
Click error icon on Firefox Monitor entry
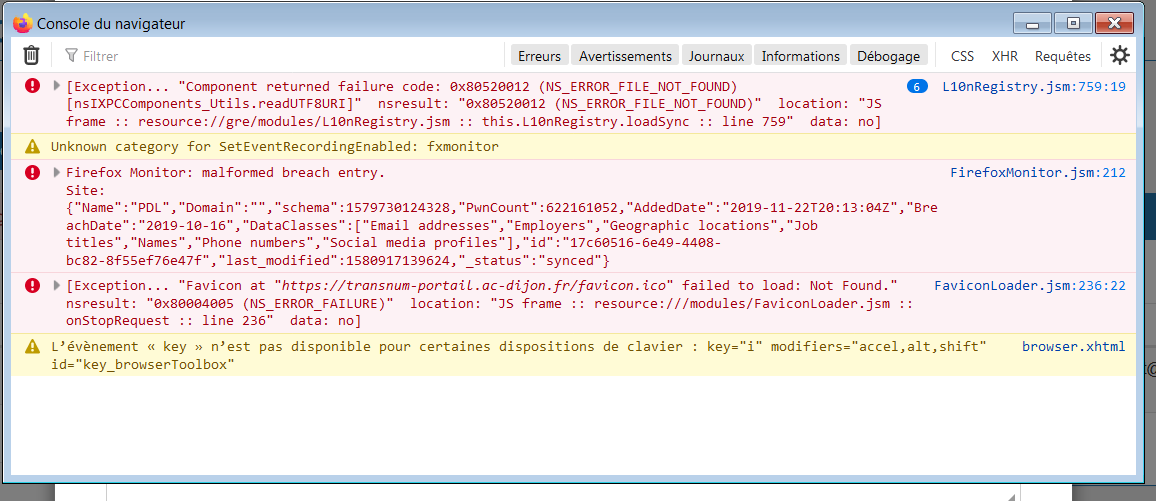[x=33, y=173]
